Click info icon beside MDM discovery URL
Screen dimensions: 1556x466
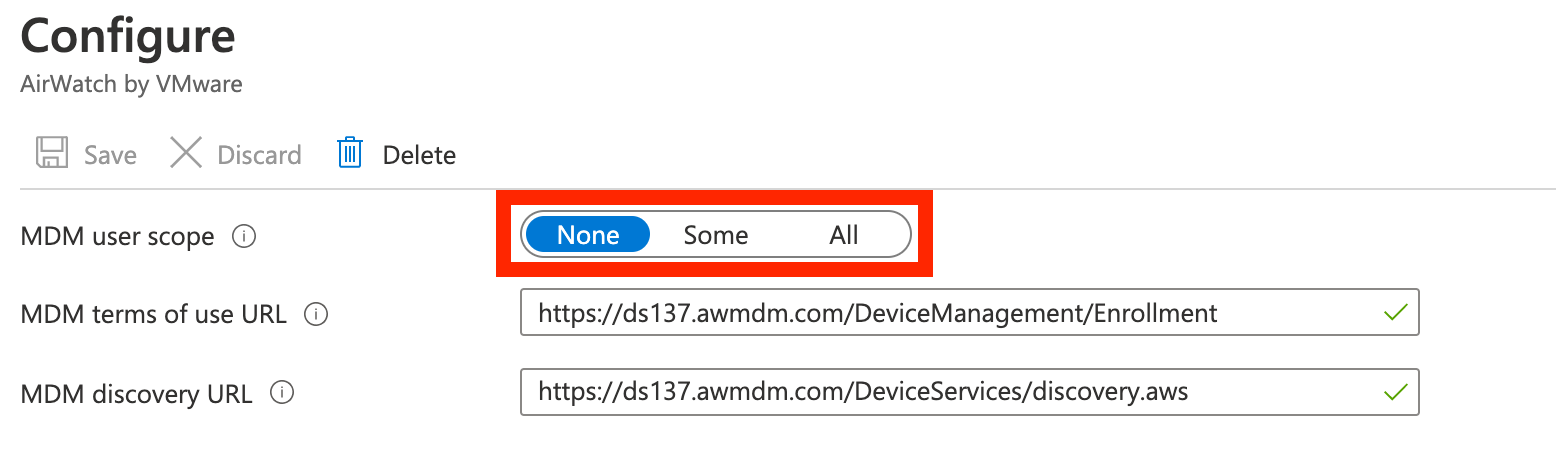click(282, 392)
